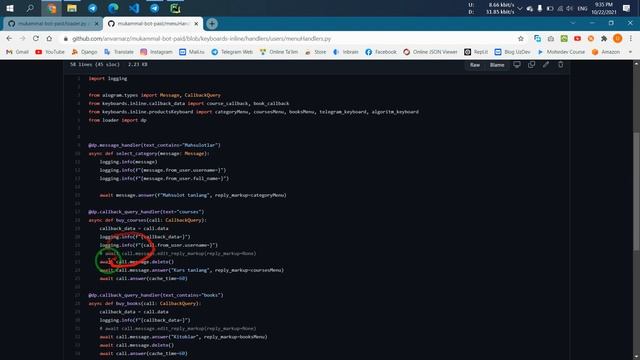Close the menuHandlers.py browser tab
This screenshot has height=360, width=640.
click(x=196, y=24)
